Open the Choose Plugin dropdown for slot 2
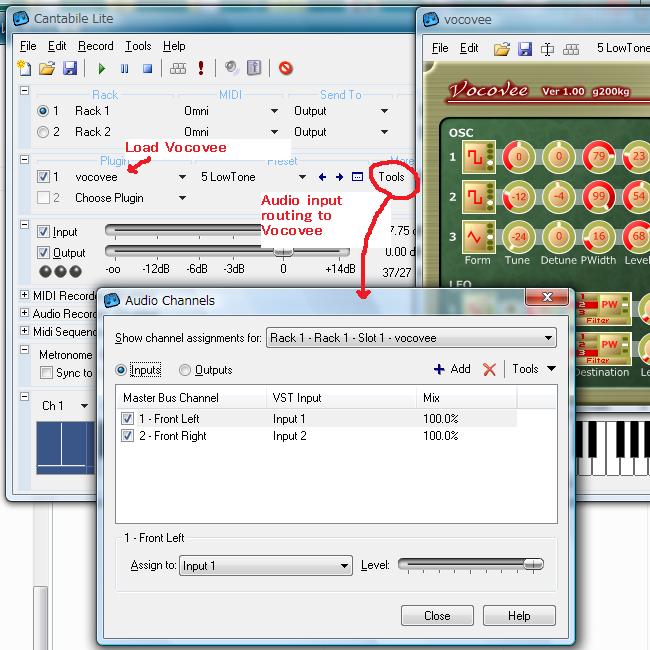Image resolution: width=650 pixels, height=650 pixels. coord(182,198)
